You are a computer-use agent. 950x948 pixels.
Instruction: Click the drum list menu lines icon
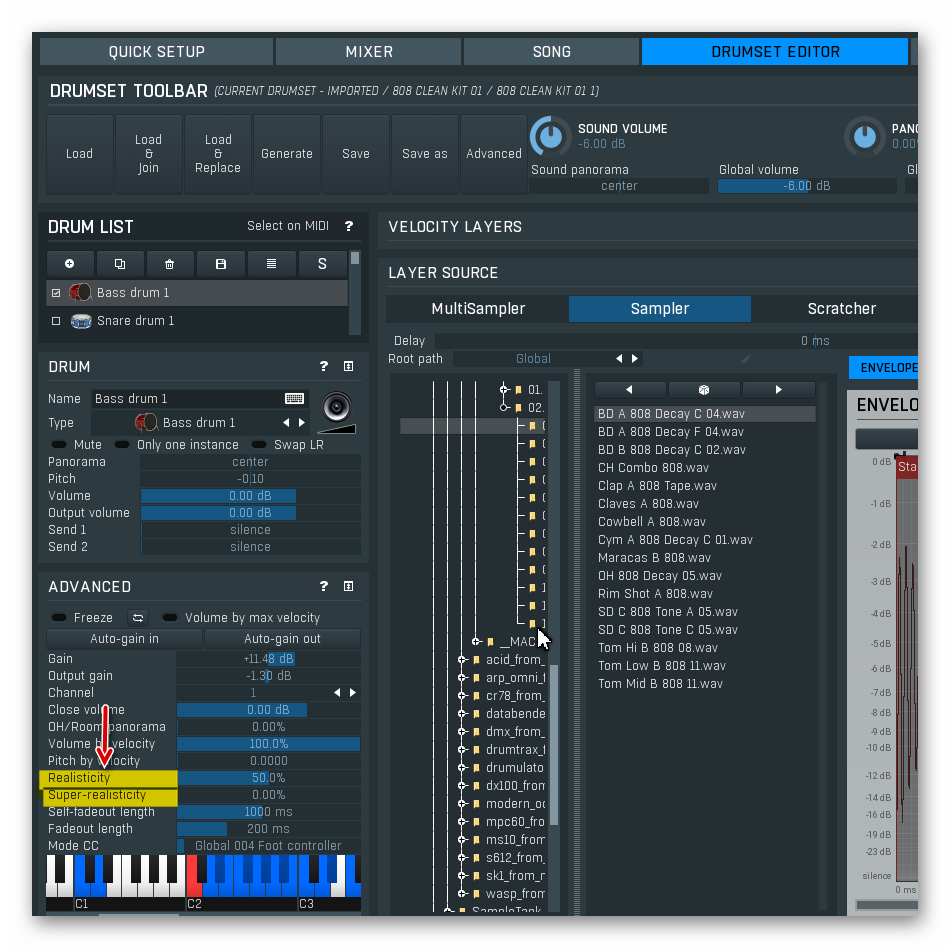point(271,264)
